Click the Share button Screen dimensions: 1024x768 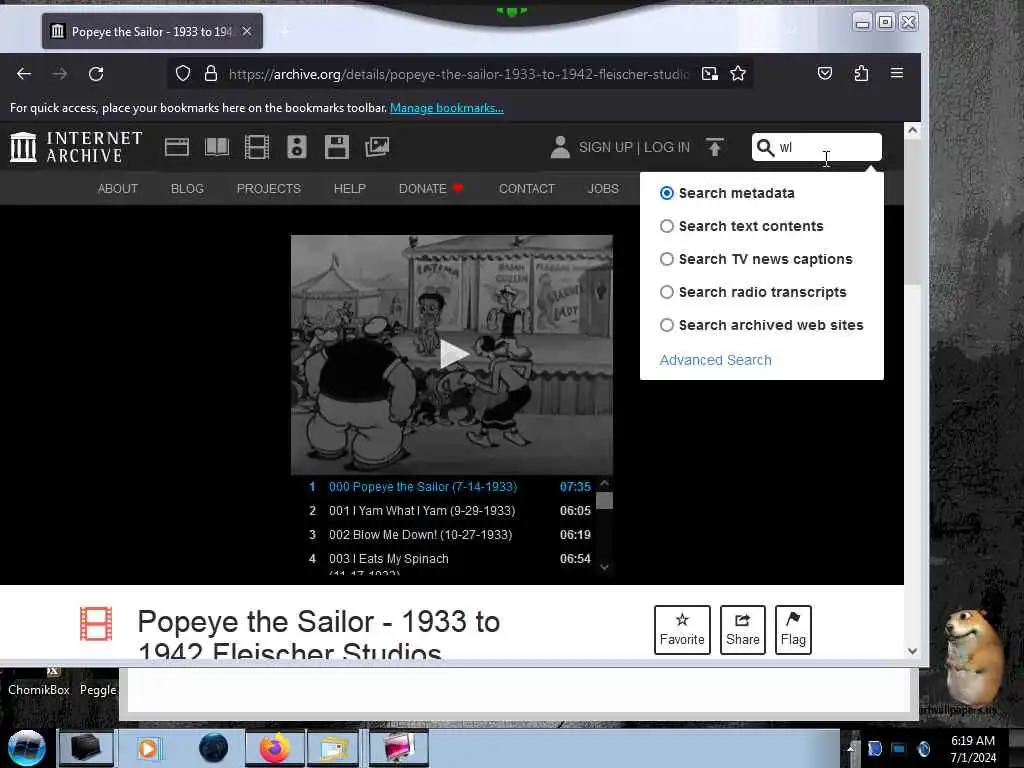pos(743,630)
